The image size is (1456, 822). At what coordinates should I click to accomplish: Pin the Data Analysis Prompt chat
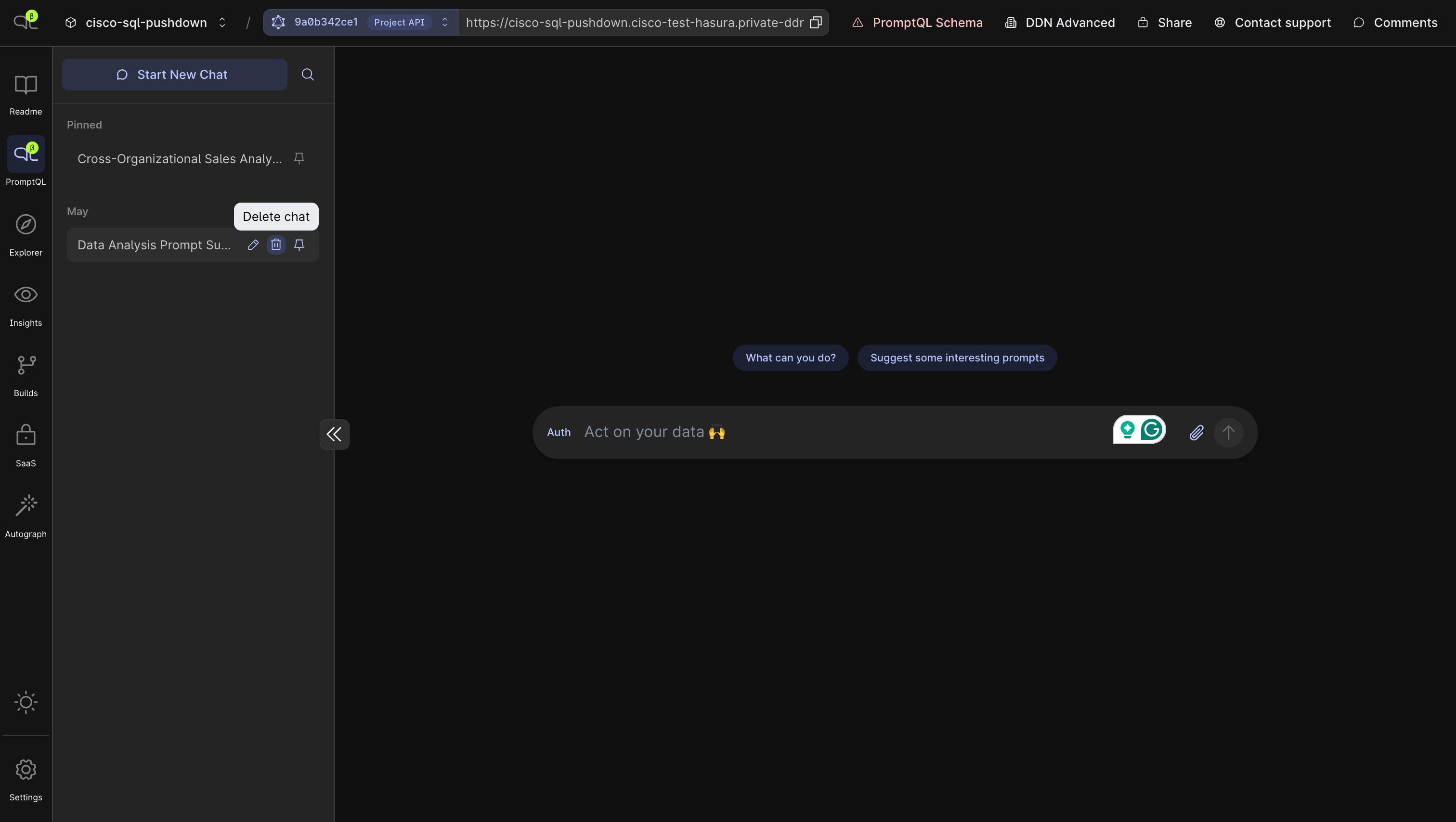299,244
